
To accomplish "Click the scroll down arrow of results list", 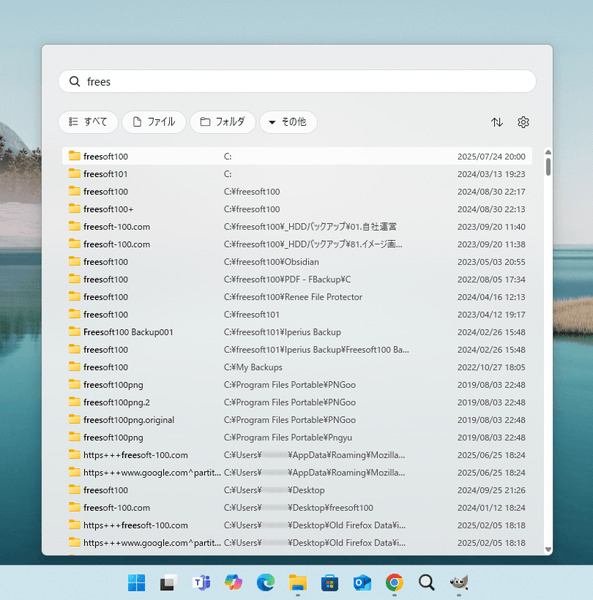I will click(548, 549).
